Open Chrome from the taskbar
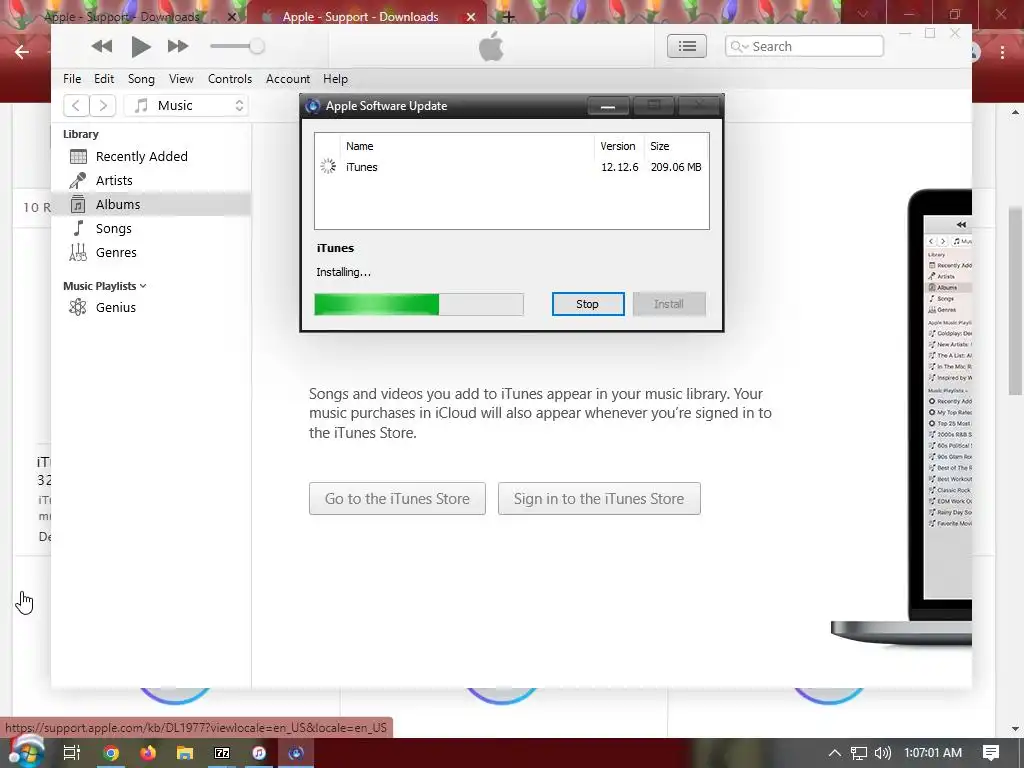Viewport: 1024px width, 768px height. 111,753
